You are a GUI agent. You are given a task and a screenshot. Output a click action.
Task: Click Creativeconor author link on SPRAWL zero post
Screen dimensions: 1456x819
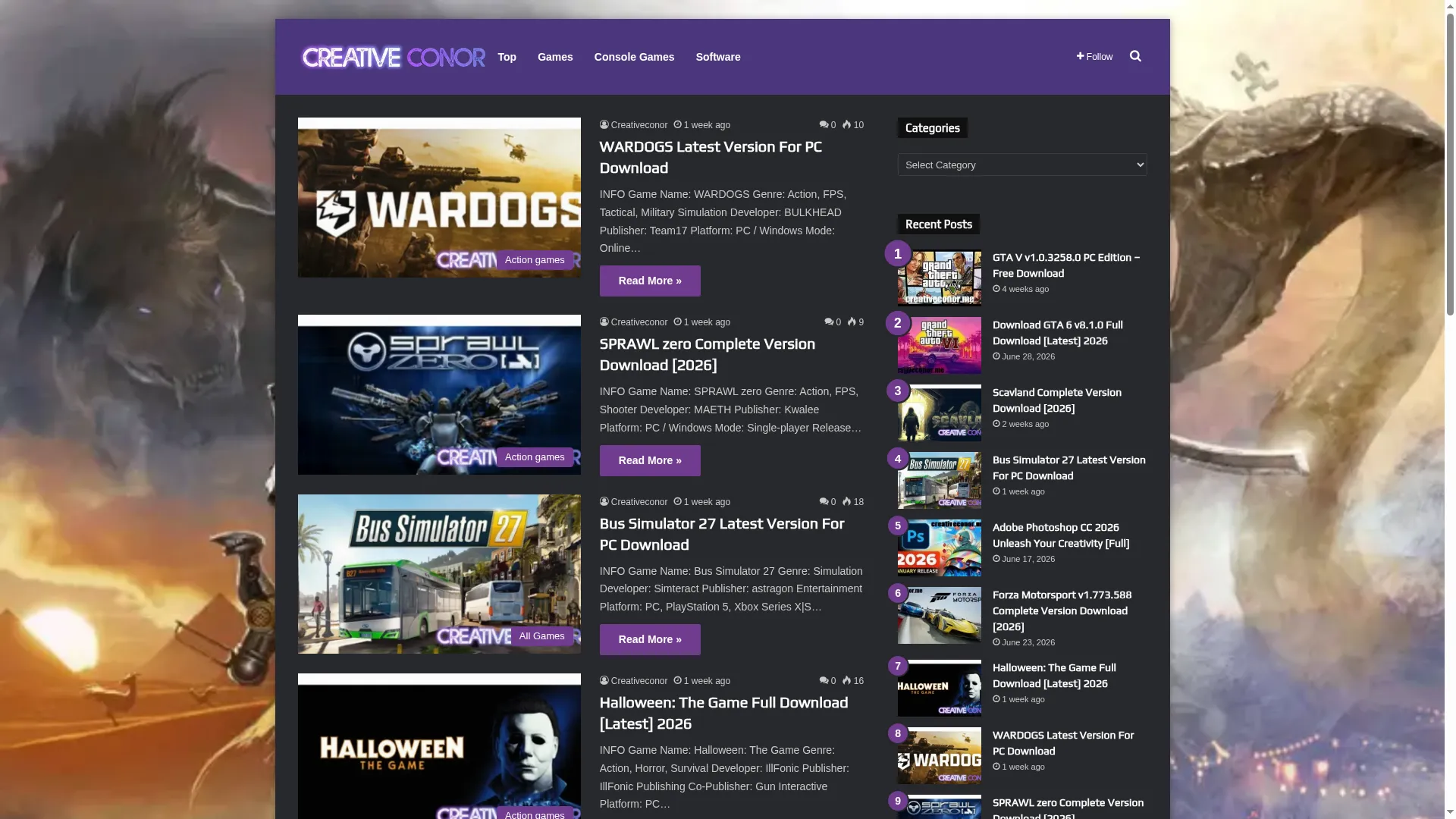[x=634, y=322]
